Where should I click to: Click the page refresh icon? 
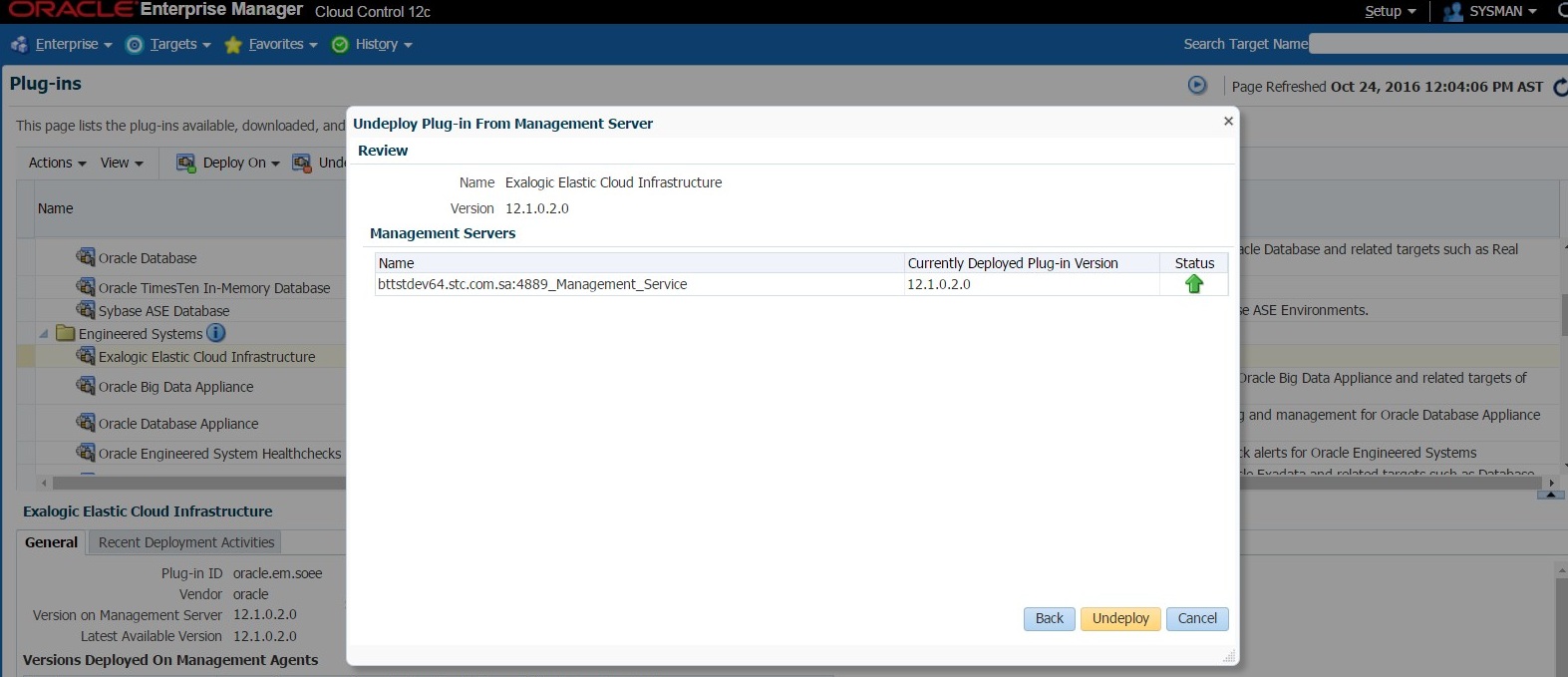coord(1561,87)
